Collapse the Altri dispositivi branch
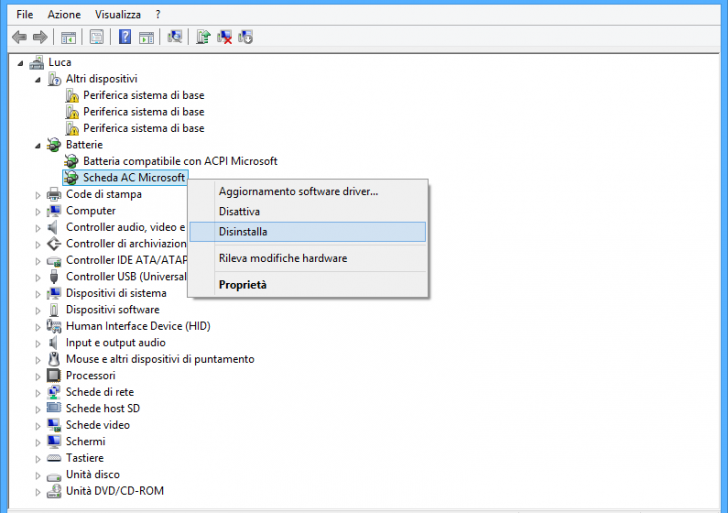Viewport: 728px width, 513px height. 38,80
